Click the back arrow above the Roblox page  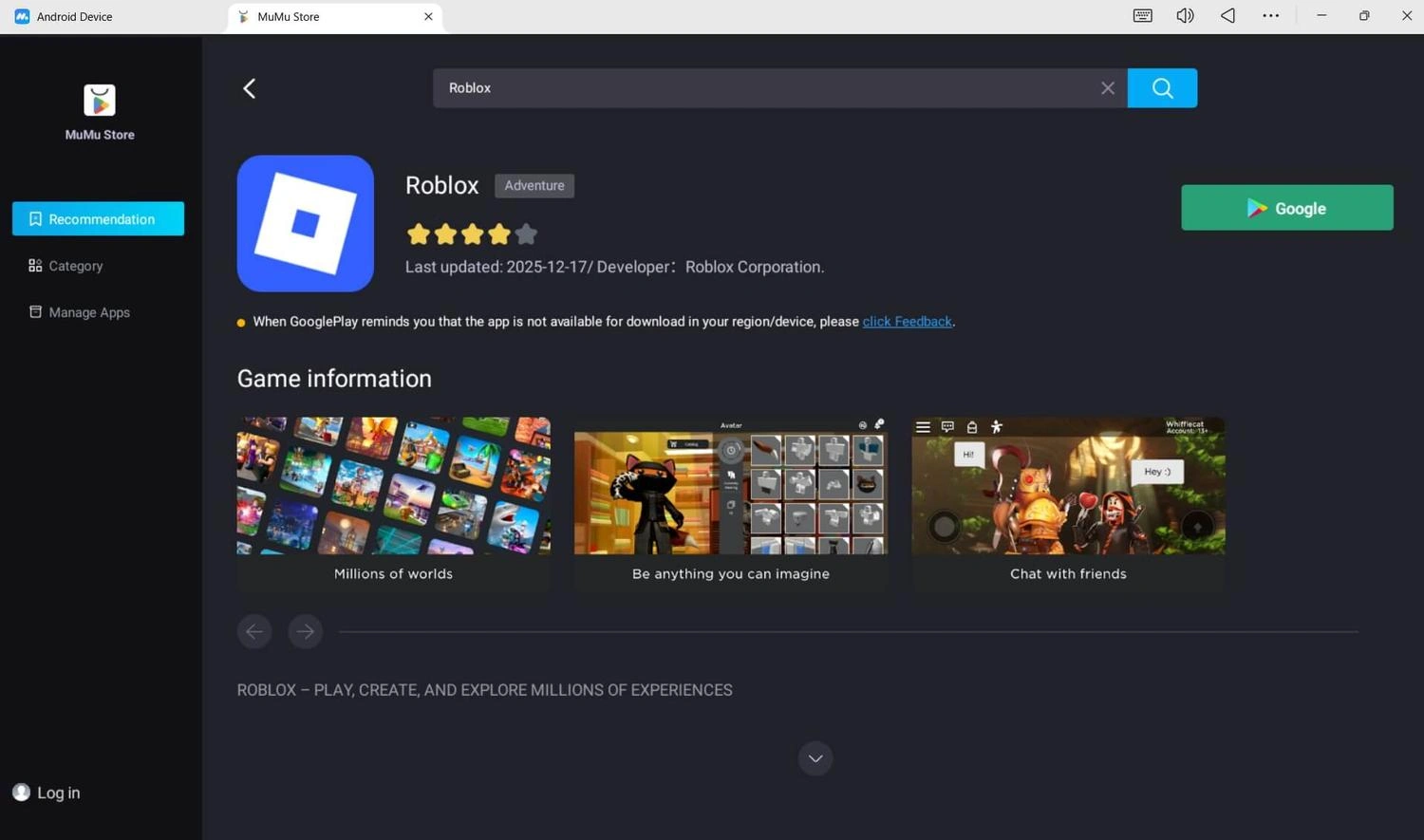coord(249,87)
